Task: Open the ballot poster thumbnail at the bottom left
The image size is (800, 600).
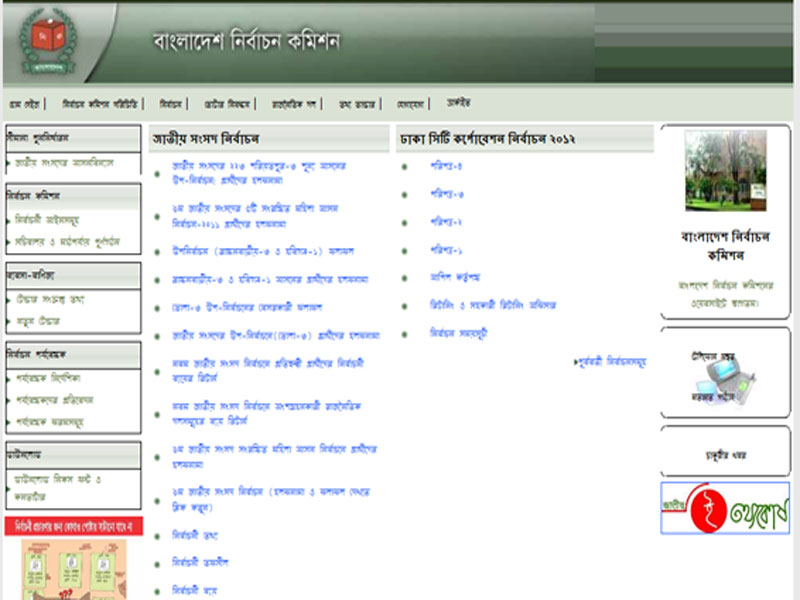Action: point(74,569)
